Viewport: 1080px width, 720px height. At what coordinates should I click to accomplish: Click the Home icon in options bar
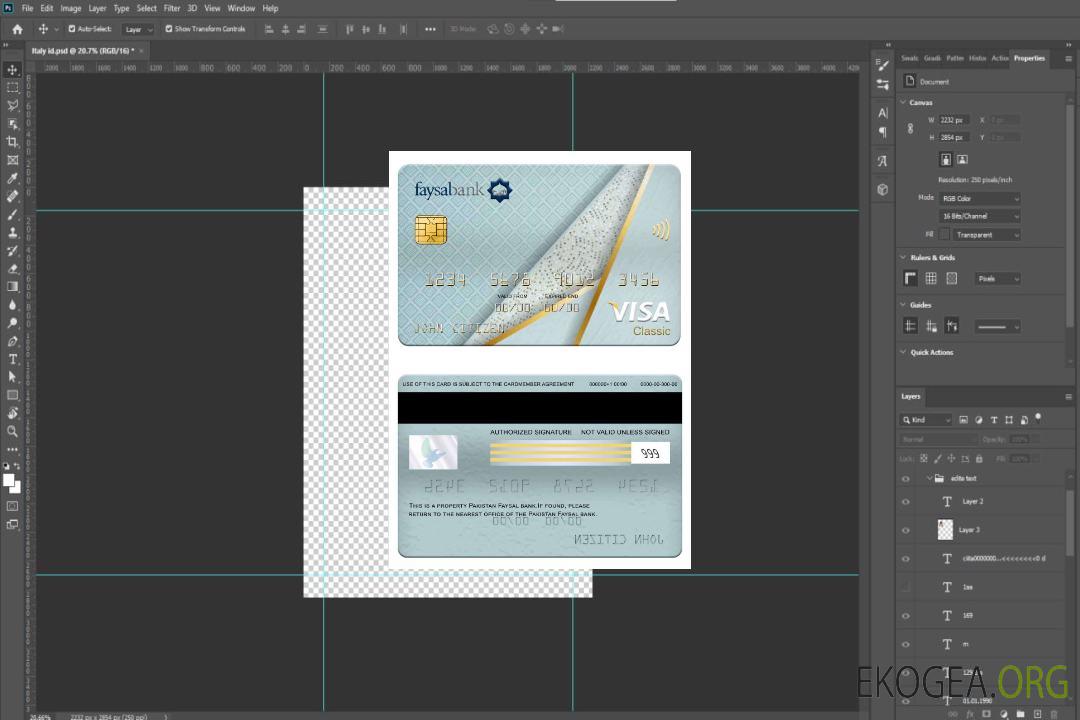pos(17,29)
